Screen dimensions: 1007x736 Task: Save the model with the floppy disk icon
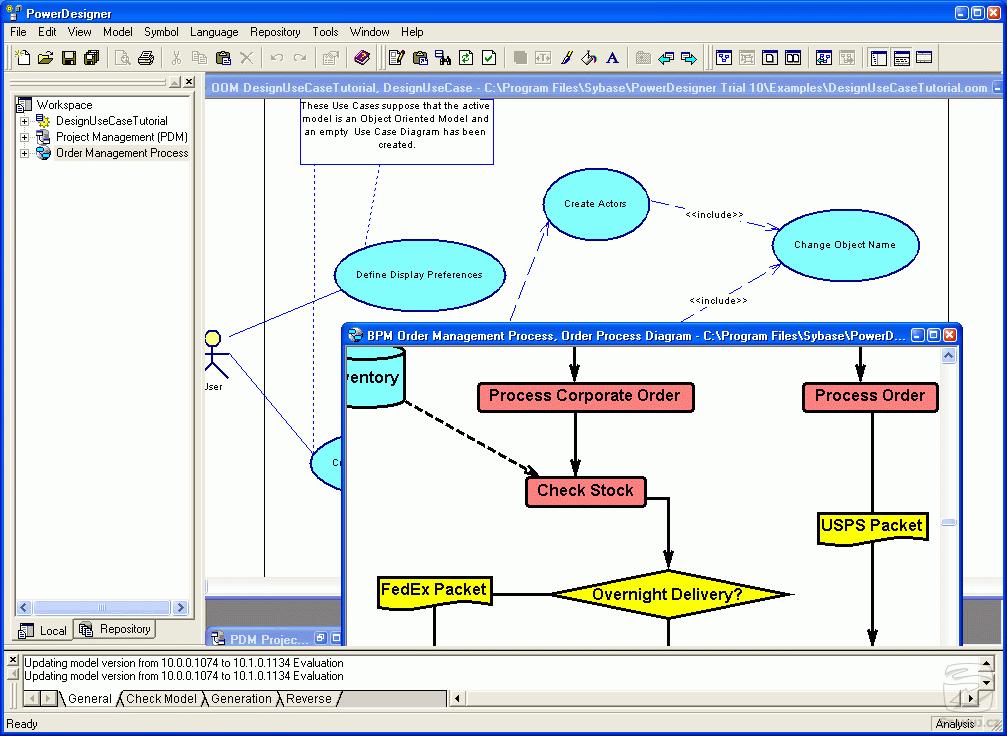69,58
